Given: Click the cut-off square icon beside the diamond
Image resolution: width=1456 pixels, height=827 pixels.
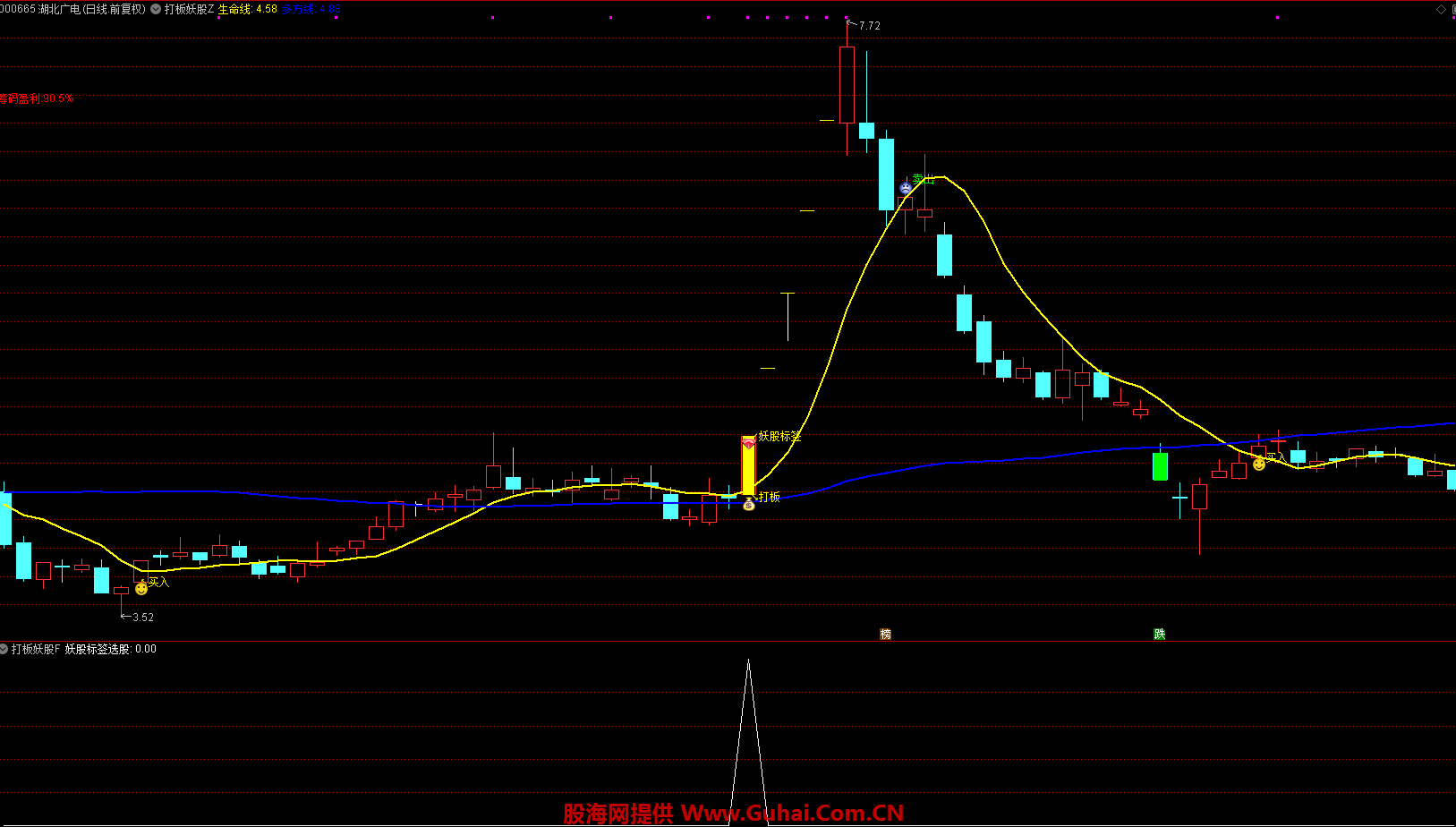Looking at the screenshot, I should tap(1452, 9).
